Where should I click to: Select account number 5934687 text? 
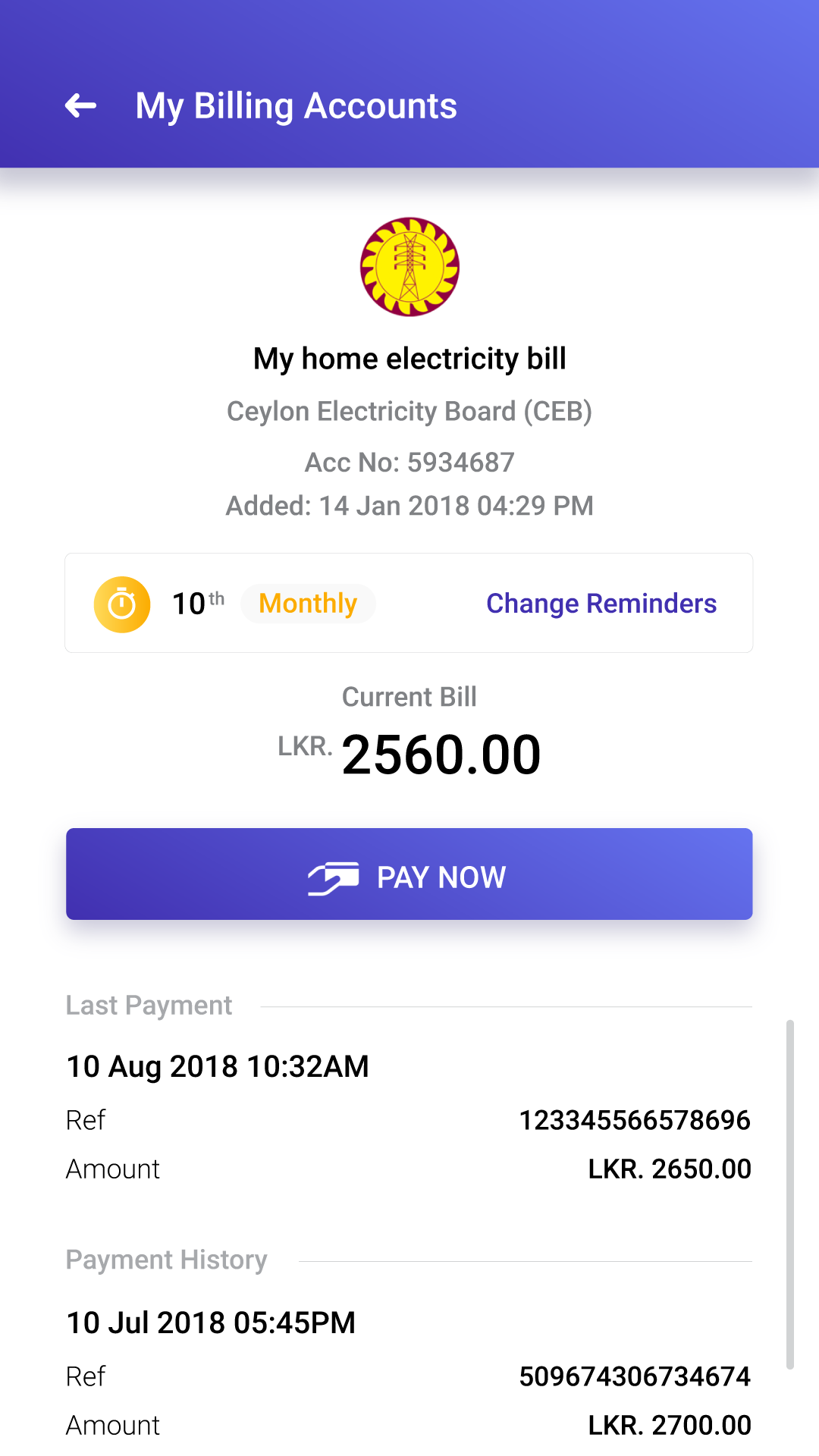pos(409,462)
